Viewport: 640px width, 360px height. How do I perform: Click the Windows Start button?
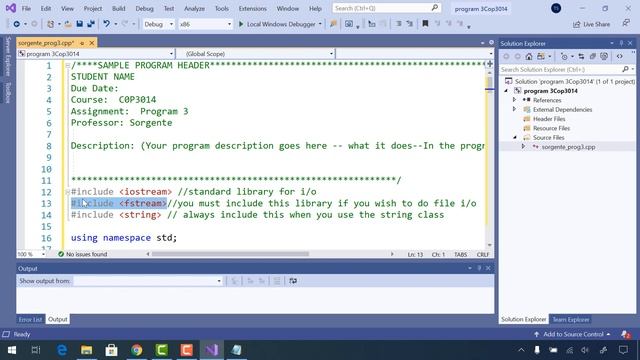tap(12, 350)
